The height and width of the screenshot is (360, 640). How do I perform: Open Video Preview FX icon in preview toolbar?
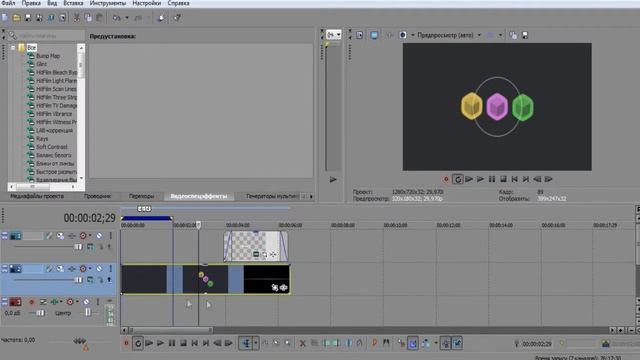389,35
